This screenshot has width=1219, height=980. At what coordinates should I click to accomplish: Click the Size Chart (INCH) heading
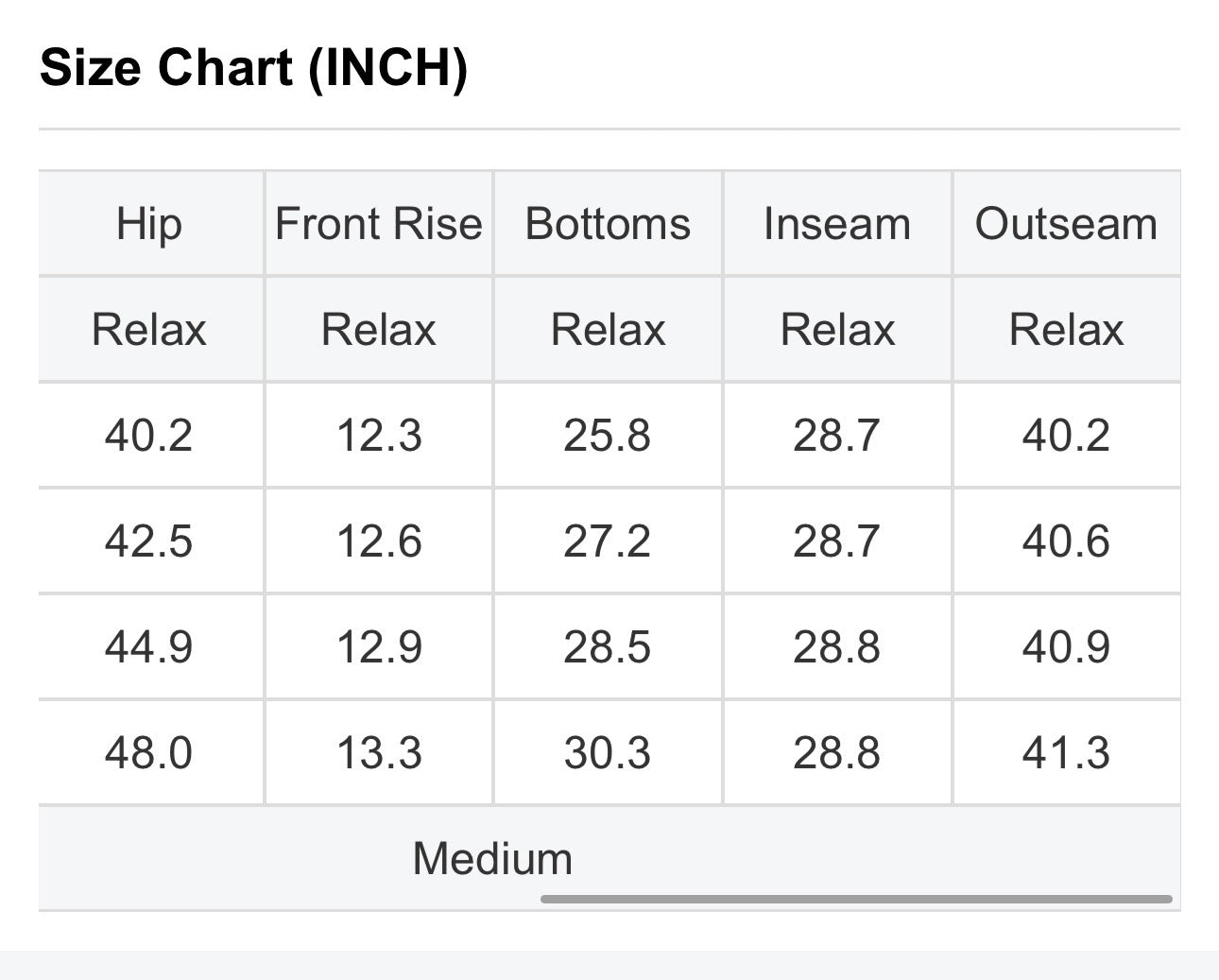tap(254, 68)
